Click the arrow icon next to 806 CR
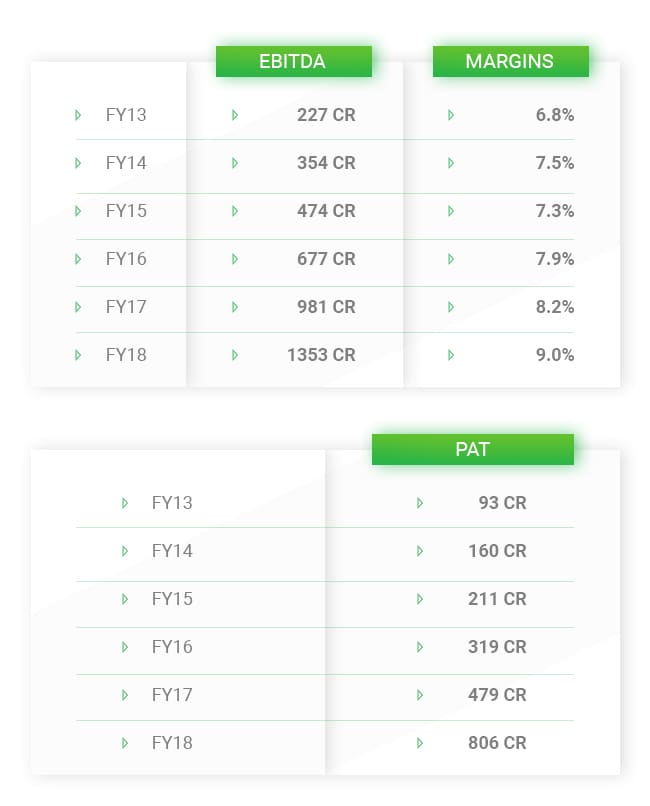 [x=420, y=743]
